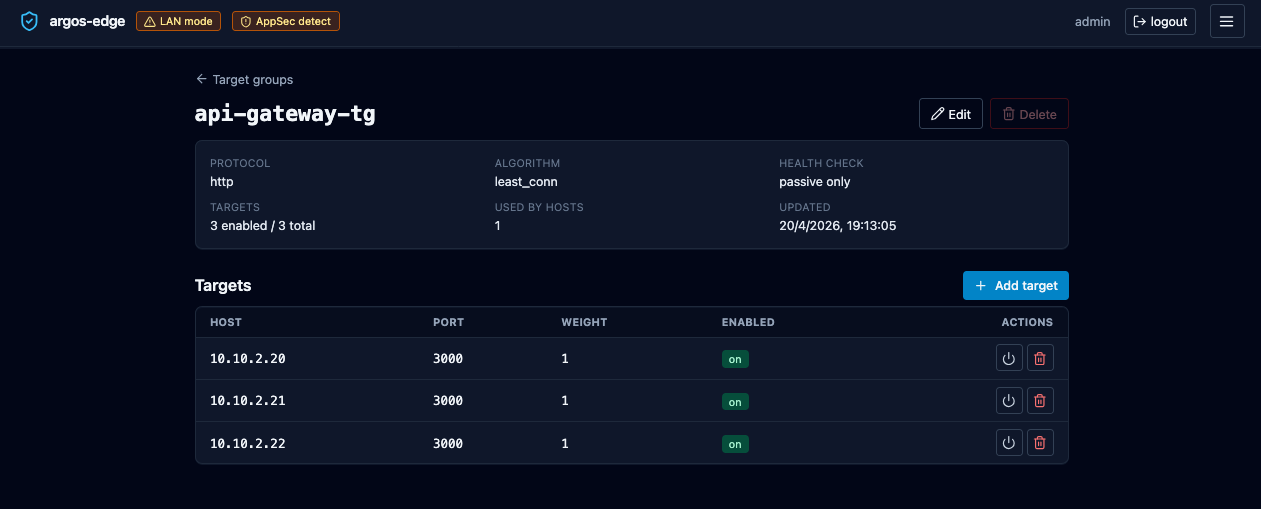Click host cell 10.10.2.22
The height and width of the screenshot is (509, 1261).
point(248,442)
